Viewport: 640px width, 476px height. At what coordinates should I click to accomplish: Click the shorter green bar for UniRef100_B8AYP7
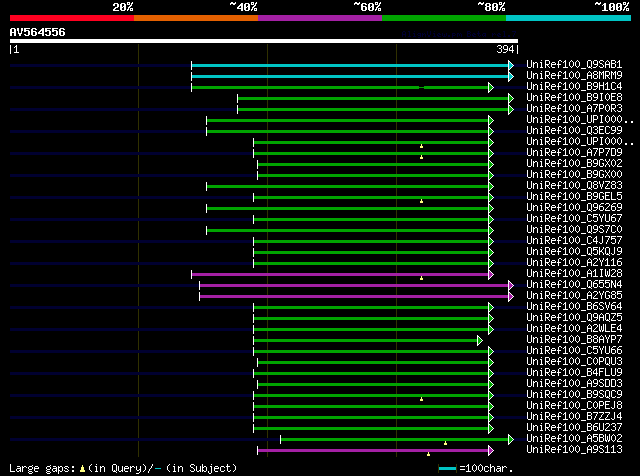(x=366, y=341)
